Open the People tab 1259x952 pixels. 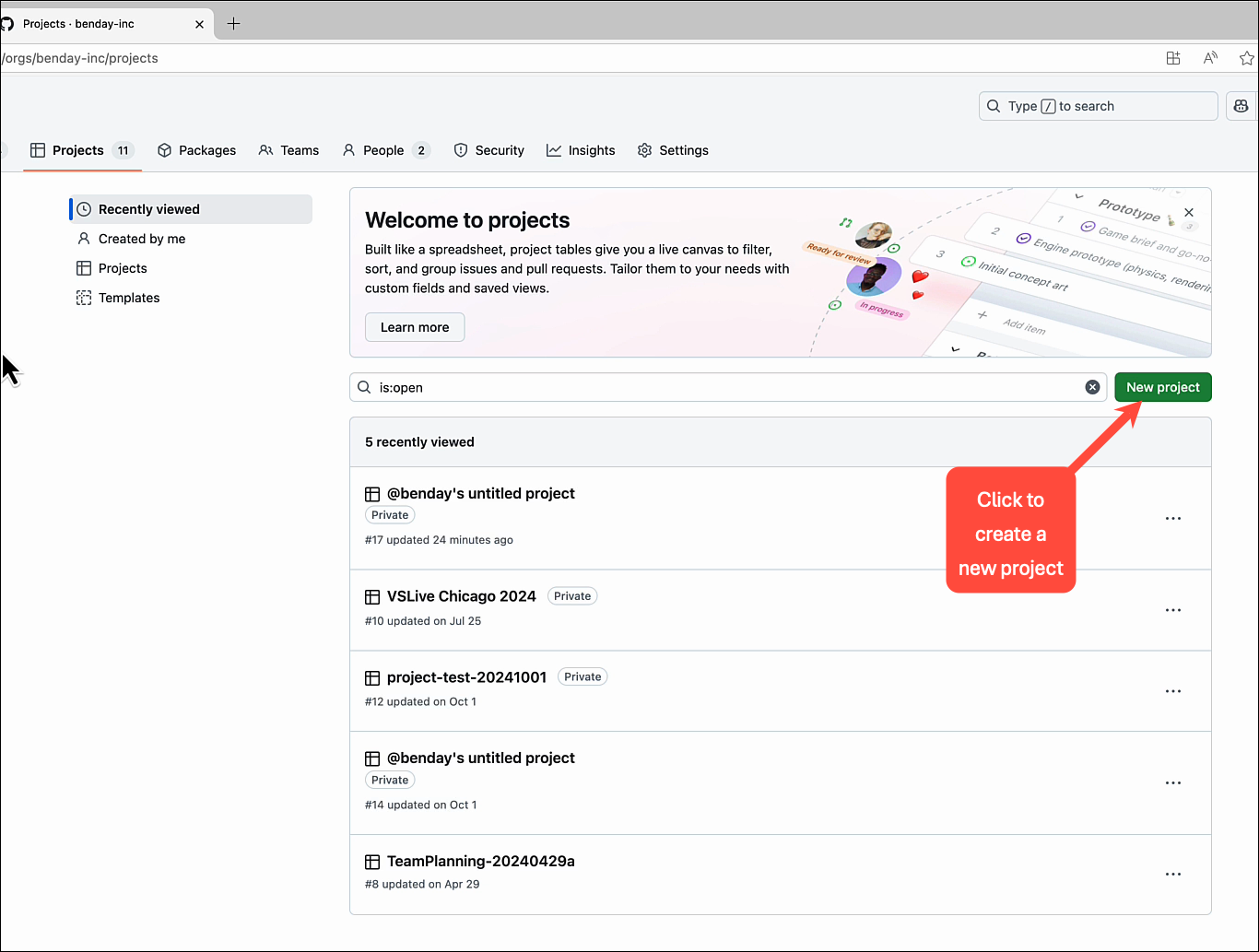pos(385,150)
